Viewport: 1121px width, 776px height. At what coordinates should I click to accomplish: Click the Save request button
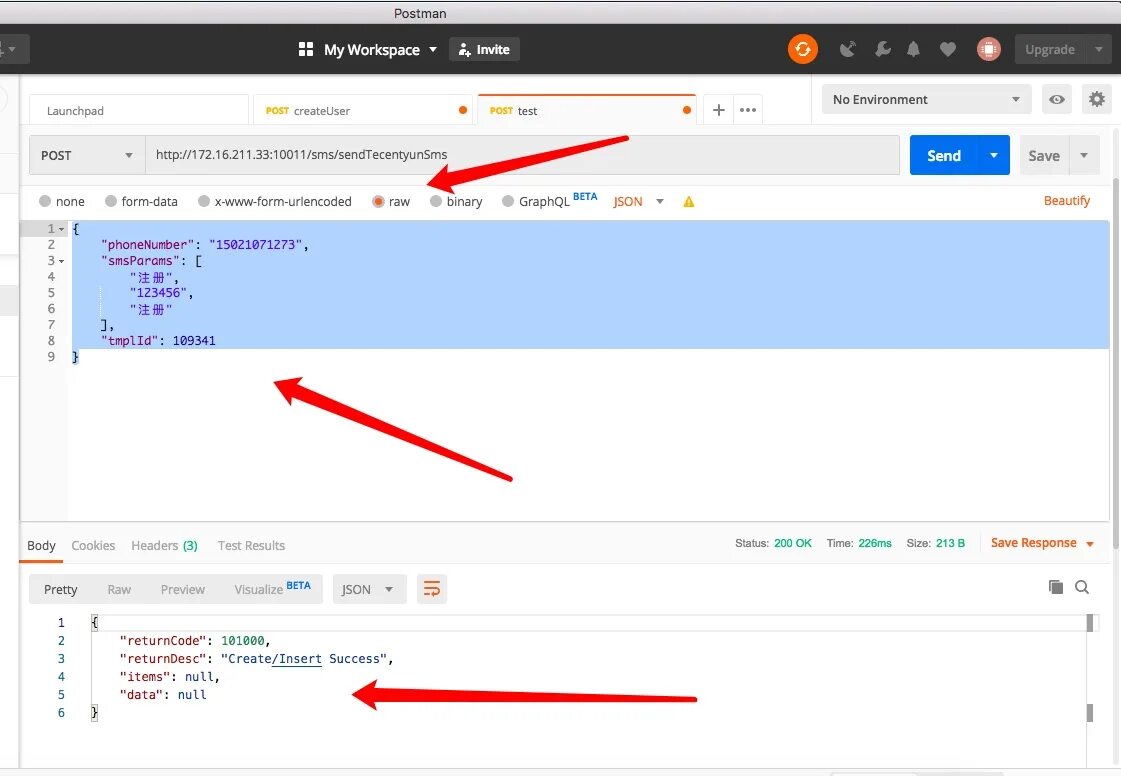[x=1044, y=155]
